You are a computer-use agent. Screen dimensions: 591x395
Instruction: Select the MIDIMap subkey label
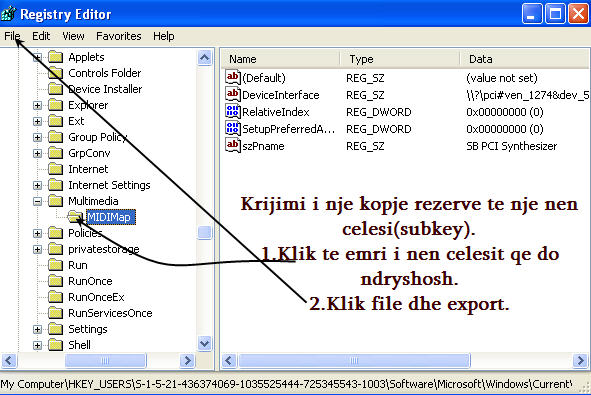(x=110, y=217)
